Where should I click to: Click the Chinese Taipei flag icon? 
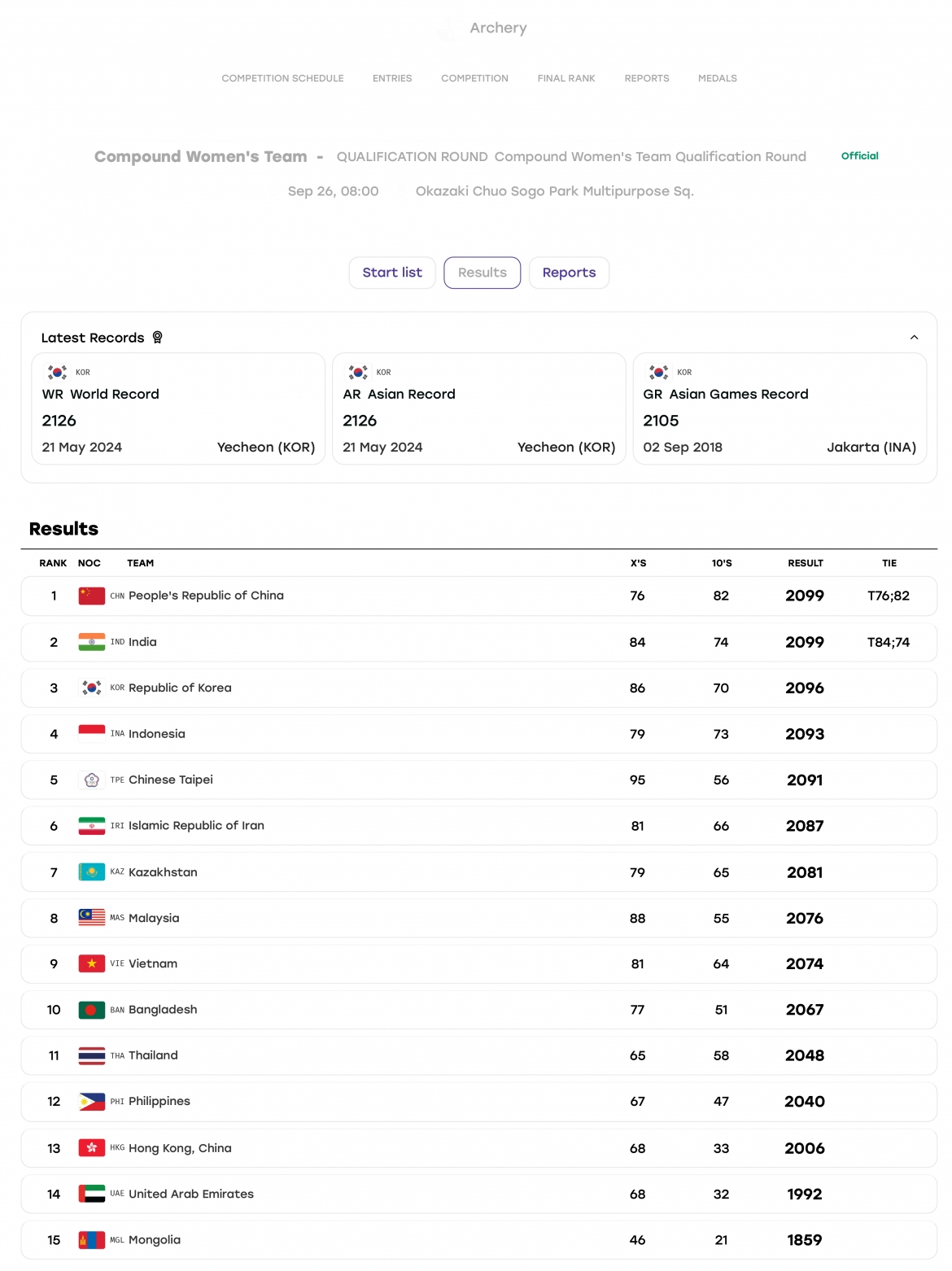coord(92,780)
